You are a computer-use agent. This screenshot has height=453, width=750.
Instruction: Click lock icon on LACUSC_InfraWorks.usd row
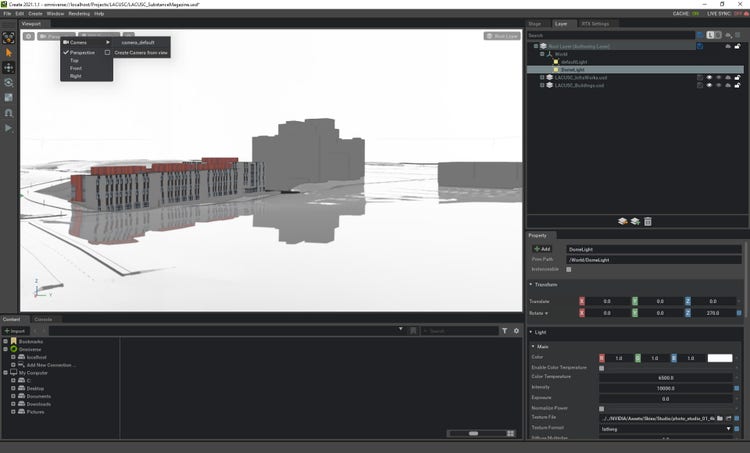(738, 77)
